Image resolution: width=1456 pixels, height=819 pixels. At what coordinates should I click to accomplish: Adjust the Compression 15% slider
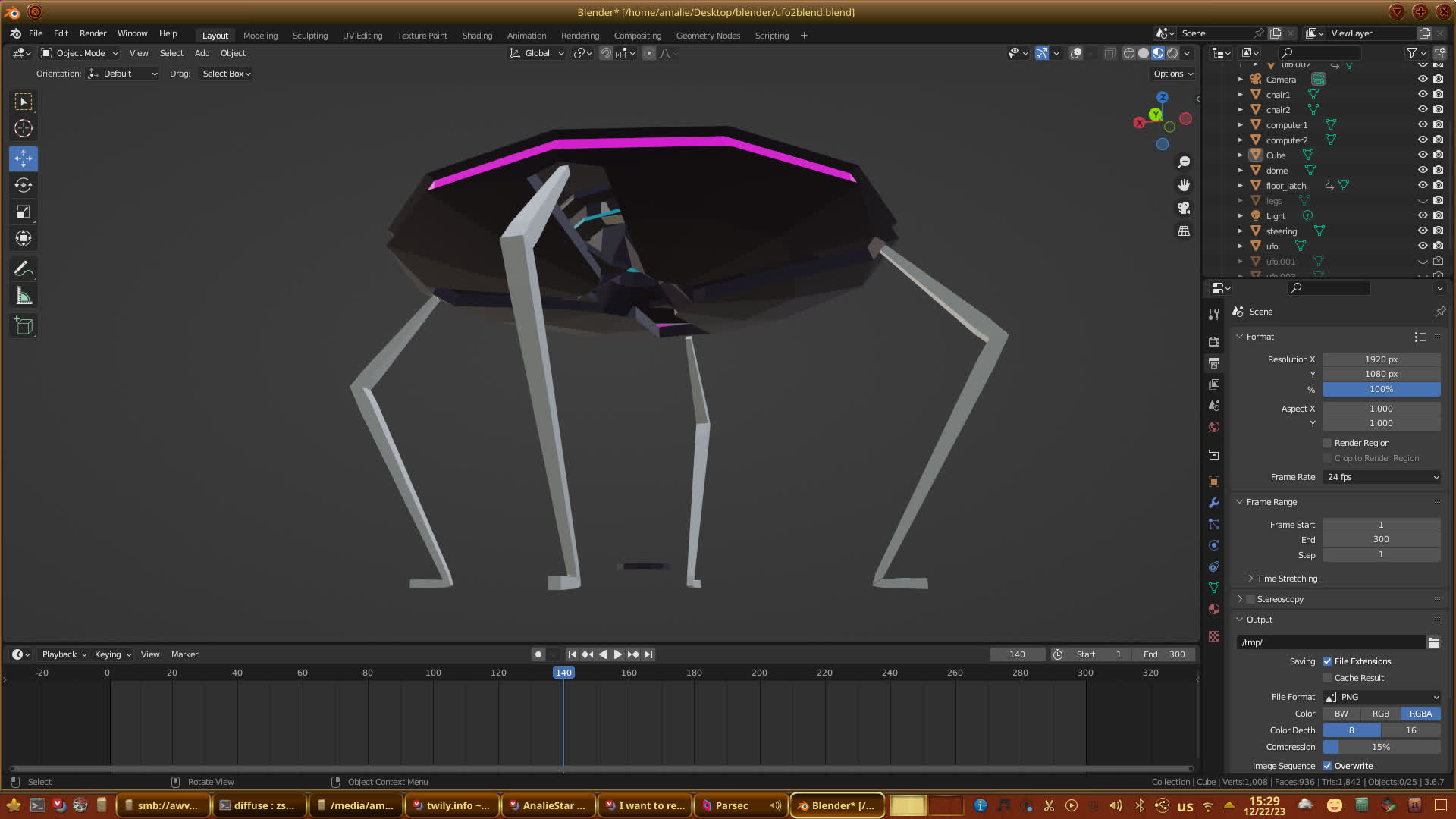tap(1382, 747)
